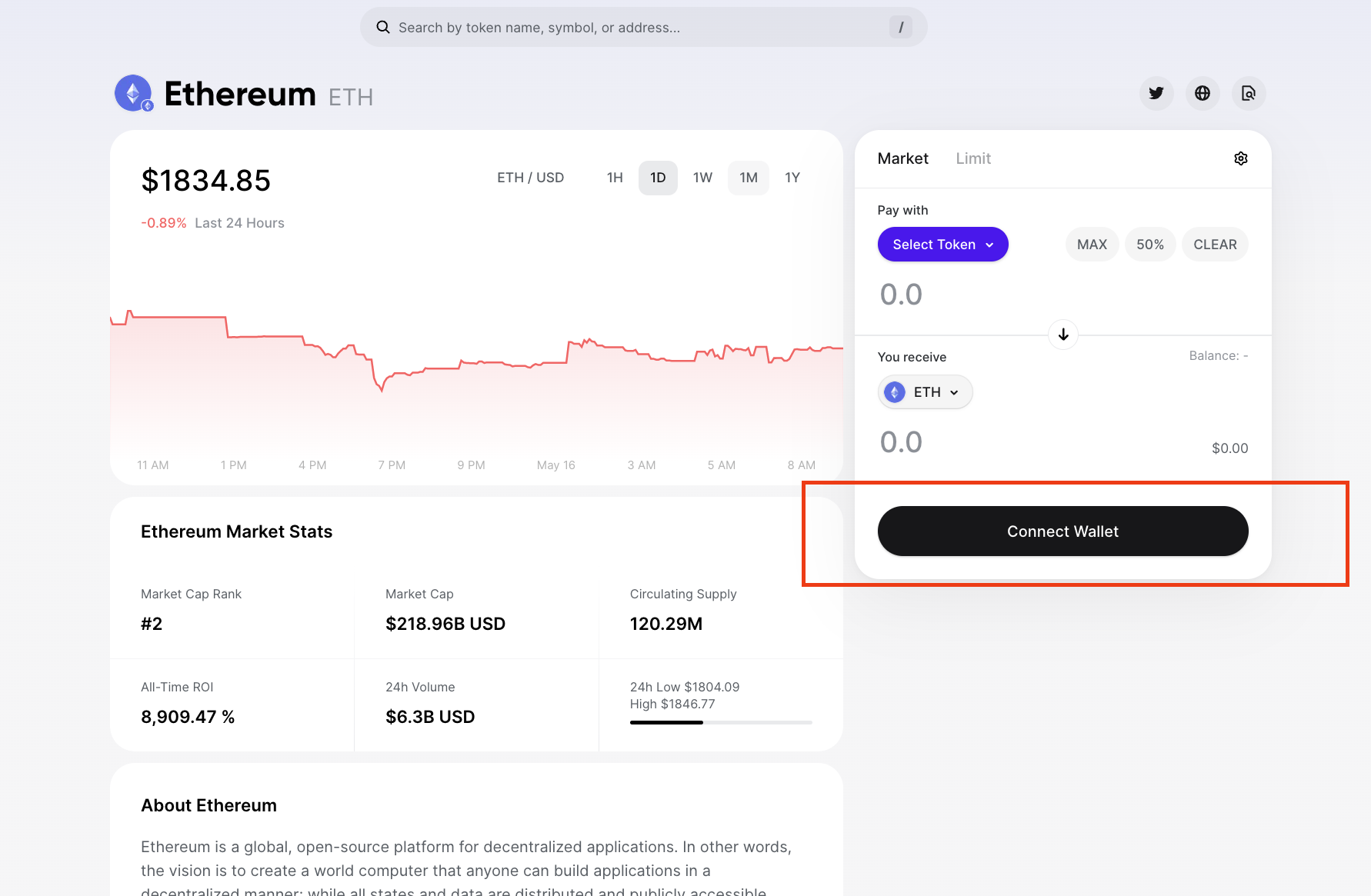Click the ETH coin icon in receive selector

(894, 392)
